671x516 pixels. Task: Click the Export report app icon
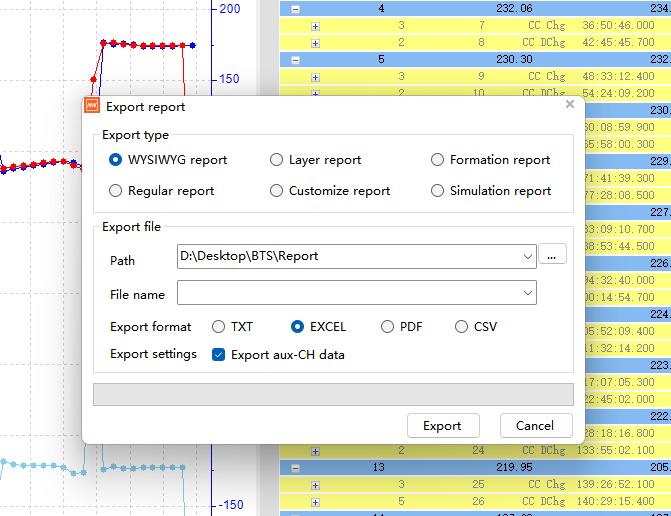pos(92,105)
